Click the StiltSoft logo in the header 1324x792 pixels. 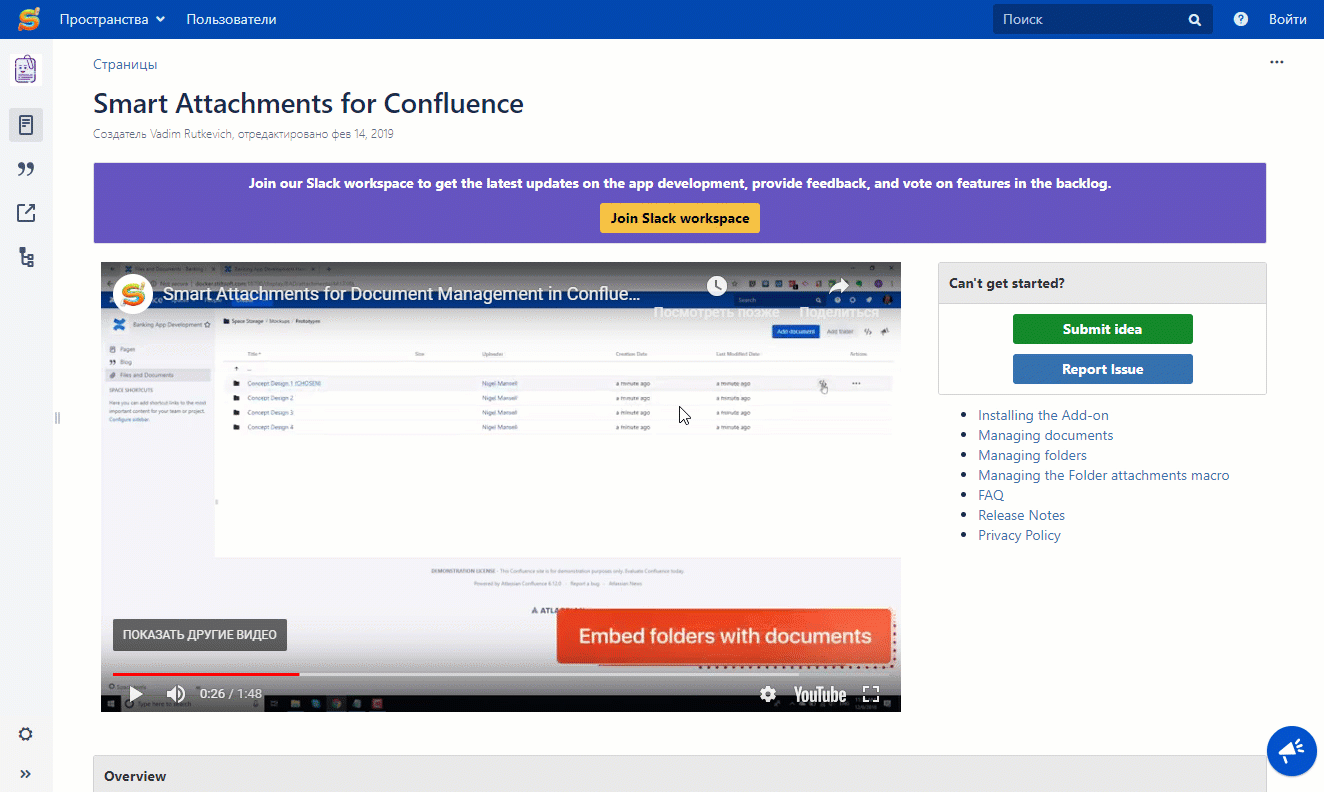coord(29,19)
